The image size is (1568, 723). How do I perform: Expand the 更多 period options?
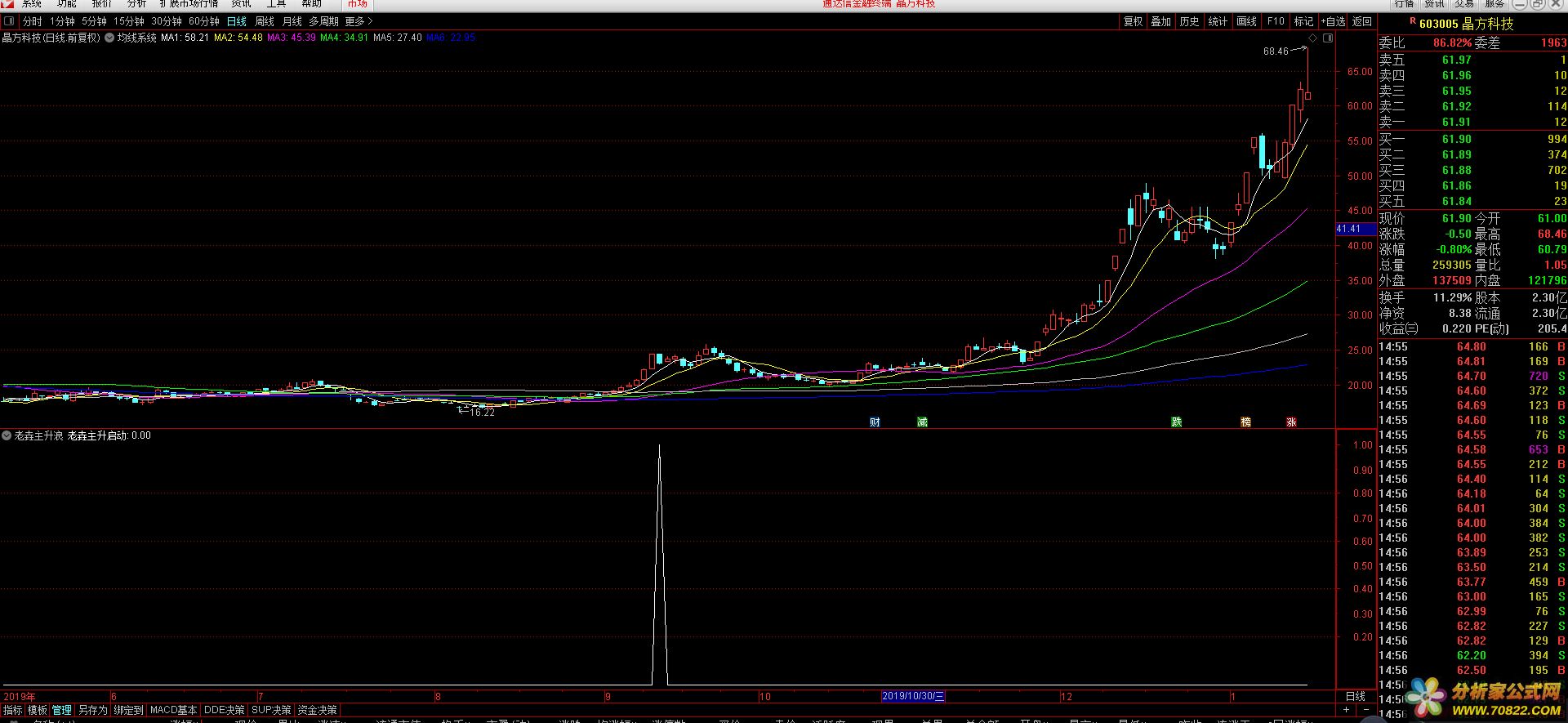359,21
